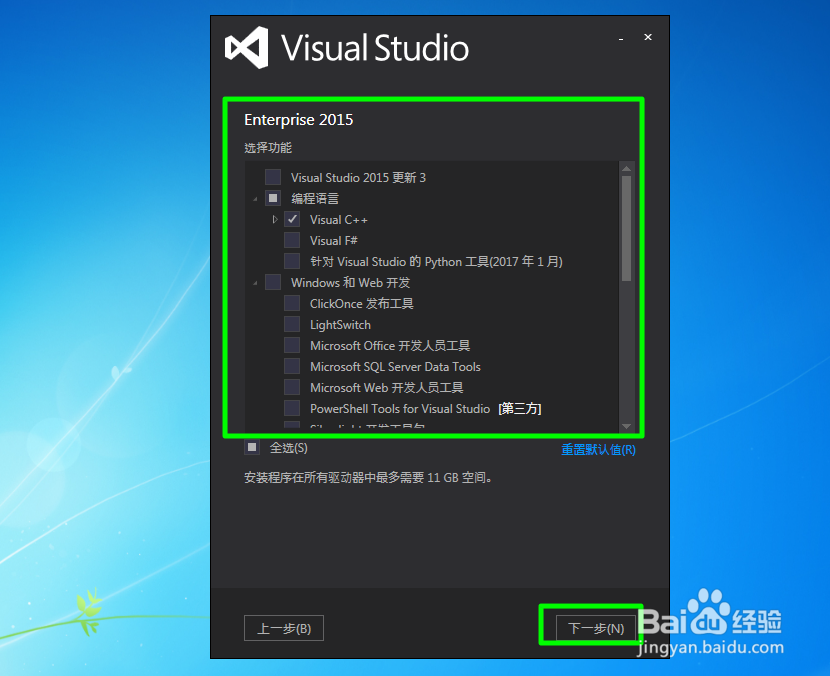The height and width of the screenshot is (676, 830).
Task: Check the Visual Studio 2015 更新 3 checkbox
Action: [273, 177]
